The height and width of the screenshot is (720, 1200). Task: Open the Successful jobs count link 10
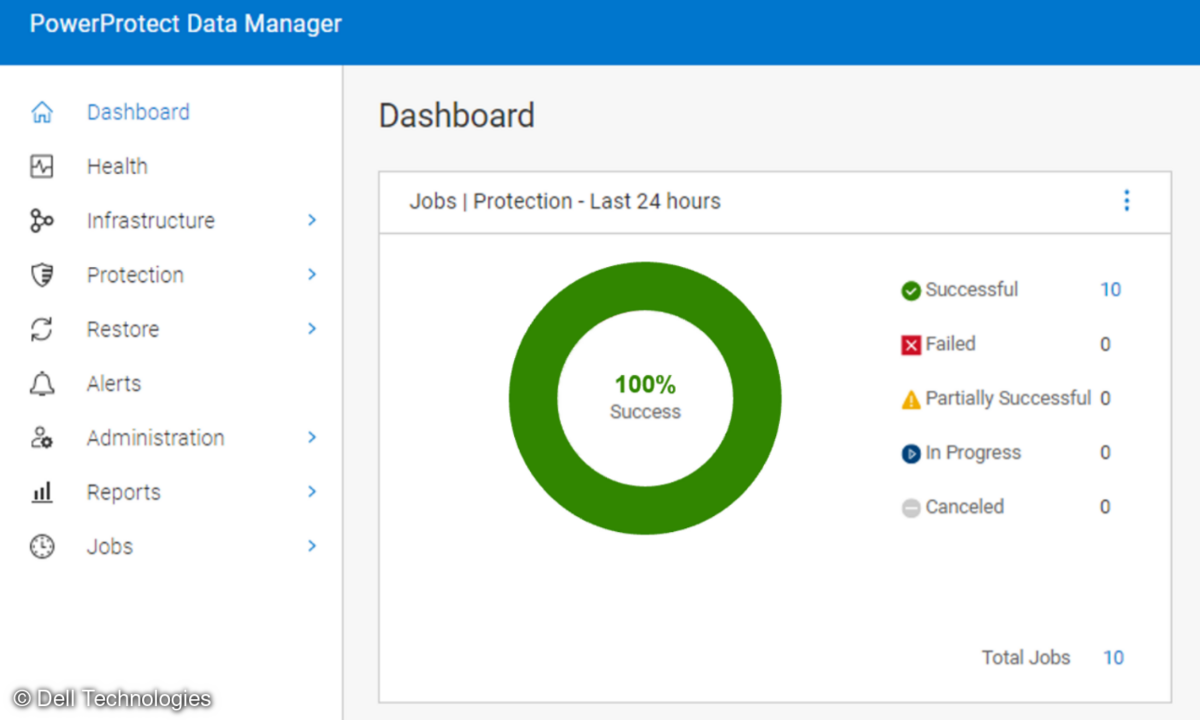pyautogui.click(x=1111, y=290)
